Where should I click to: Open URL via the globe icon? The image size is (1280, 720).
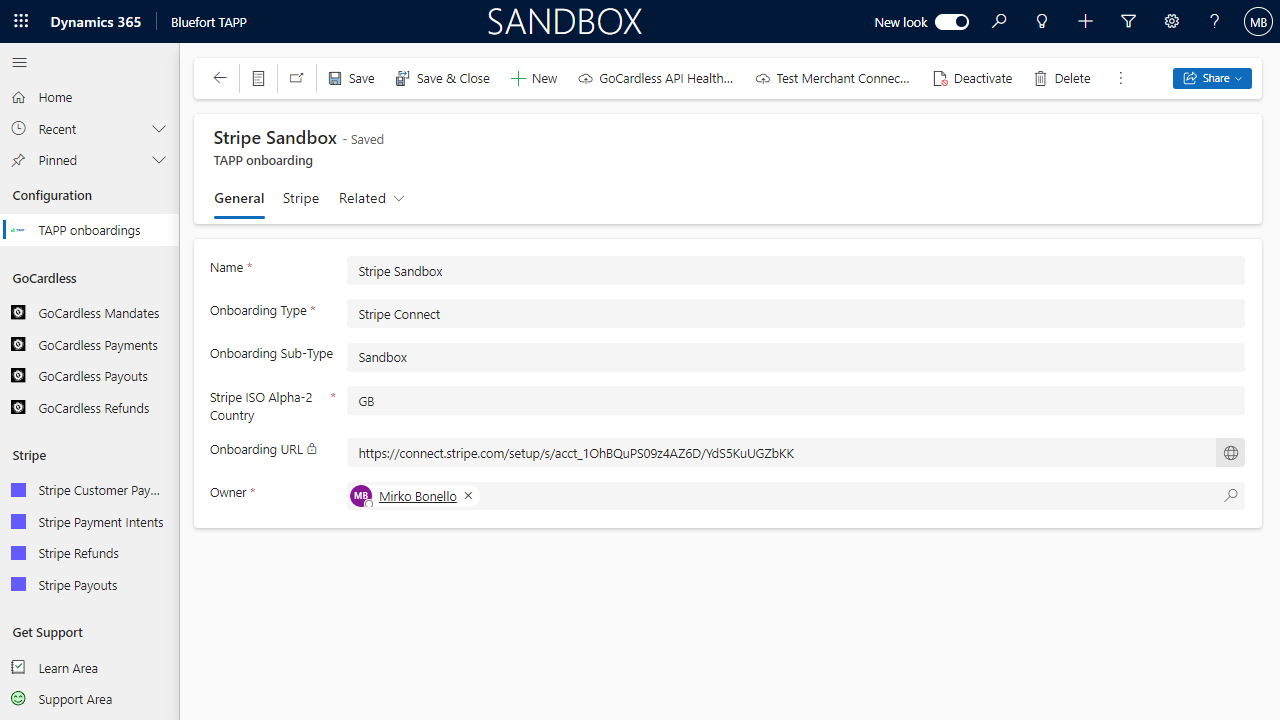pyautogui.click(x=1231, y=453)
